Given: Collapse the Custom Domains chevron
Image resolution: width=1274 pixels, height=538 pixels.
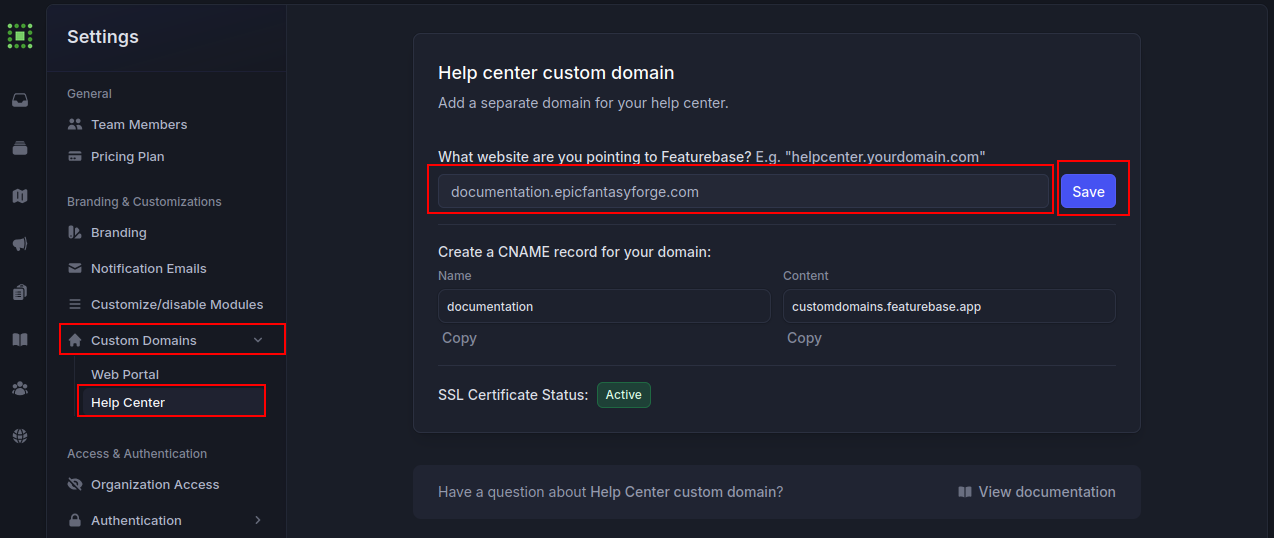Looking at the screenshot, I should point(258,340).
